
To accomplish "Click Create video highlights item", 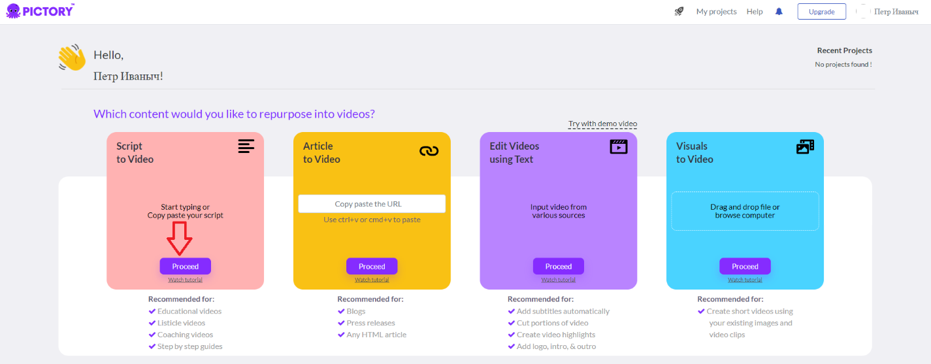I will [557, 334].
